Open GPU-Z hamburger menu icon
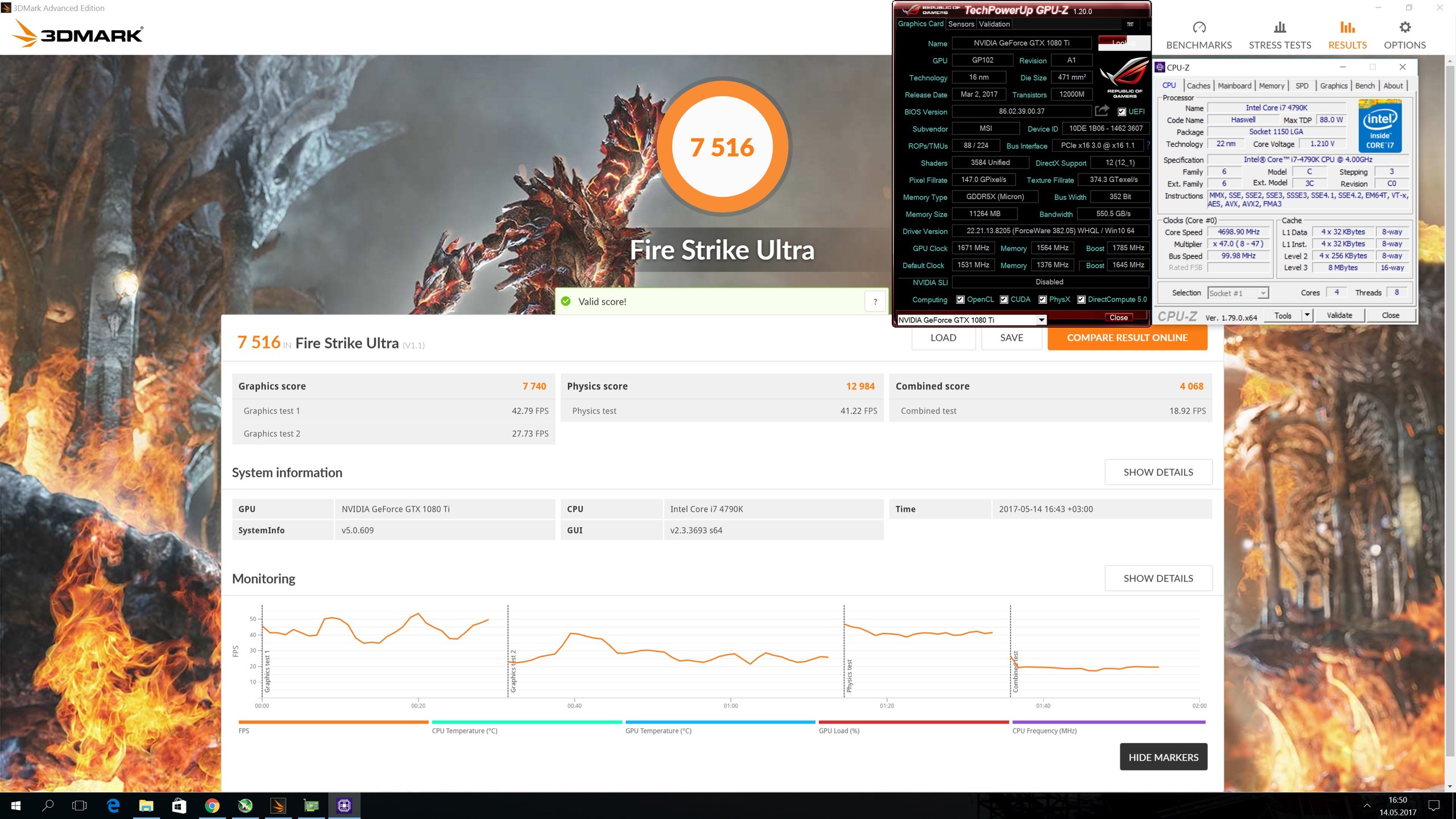Screen dimensions: 1456x819 click(1148, 24)
